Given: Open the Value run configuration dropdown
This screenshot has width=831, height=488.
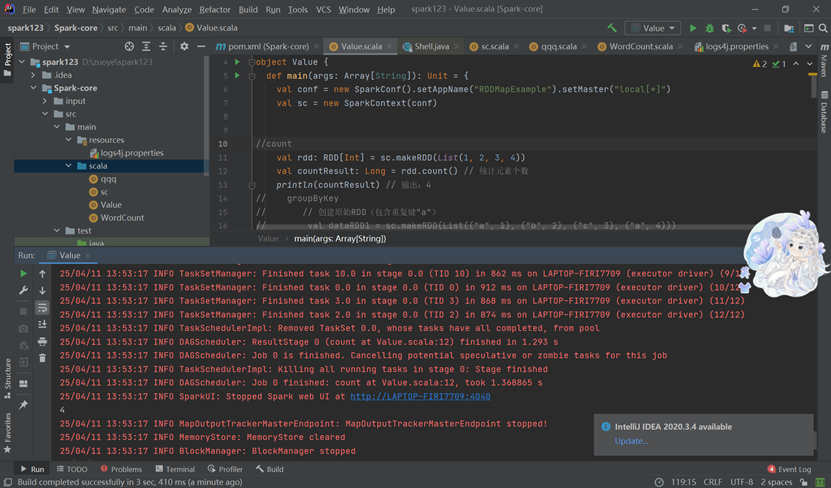Looking at the screenshot, I should click(x=653, y=28).
